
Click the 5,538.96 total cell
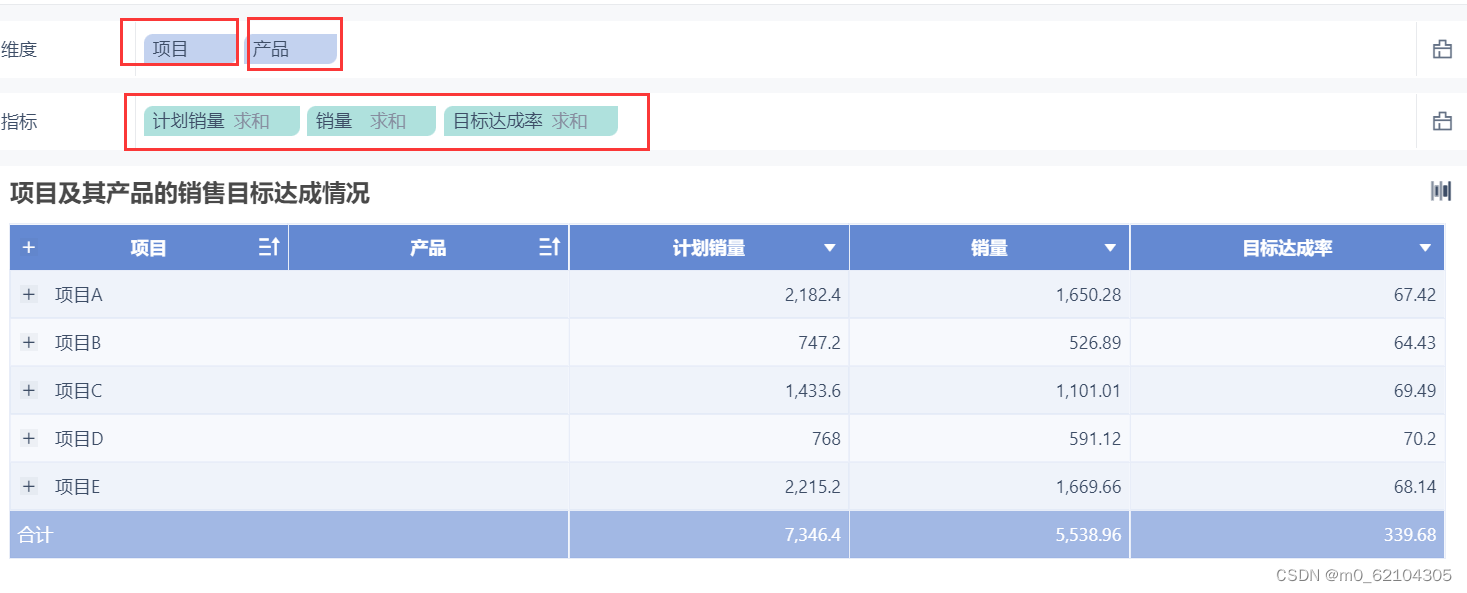coord(990,535)
